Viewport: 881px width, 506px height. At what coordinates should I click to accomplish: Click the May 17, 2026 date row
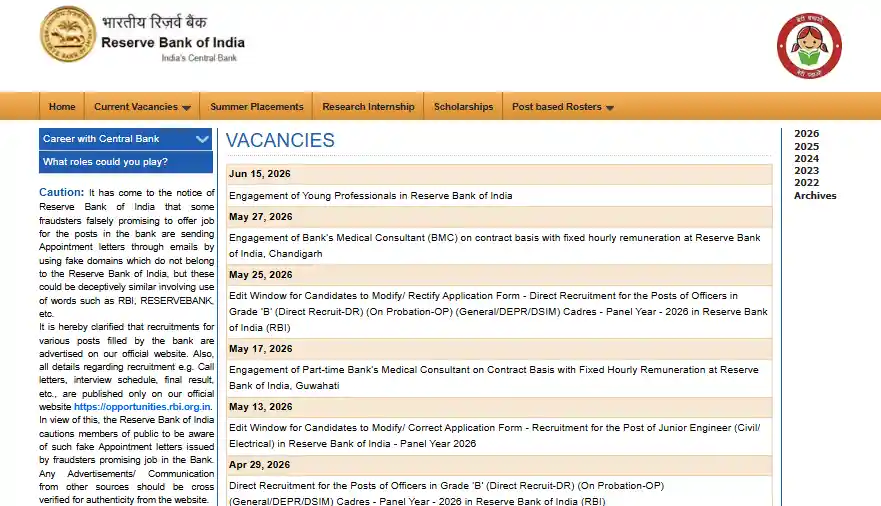(499, 349)
